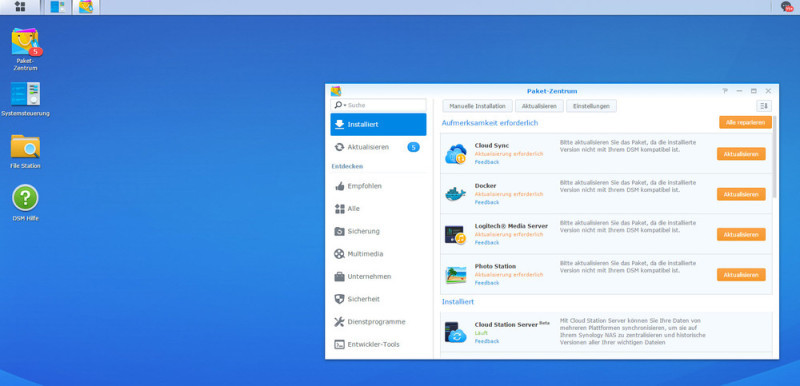The width and height of the screenshot is (800, 386).
Task: Click the package list vertical scrollbar
Action: point(774,157)
